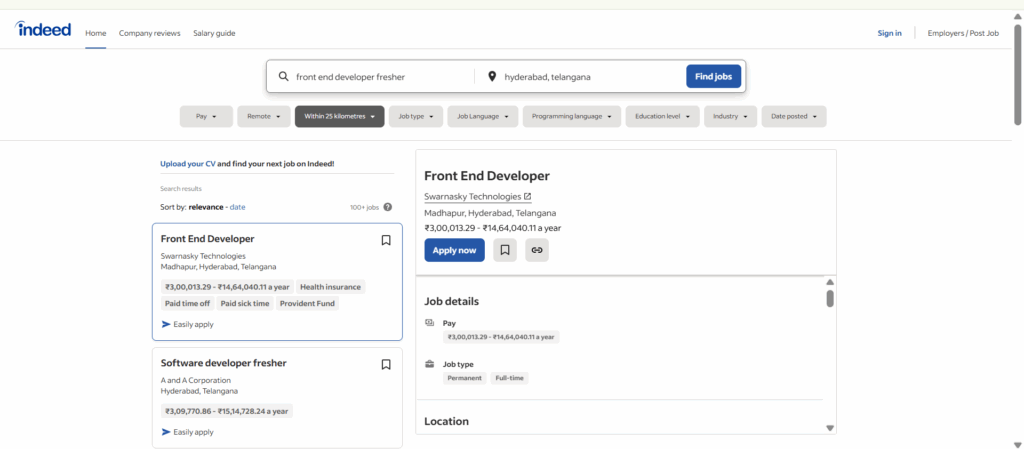Open Company reviews page

150,33
